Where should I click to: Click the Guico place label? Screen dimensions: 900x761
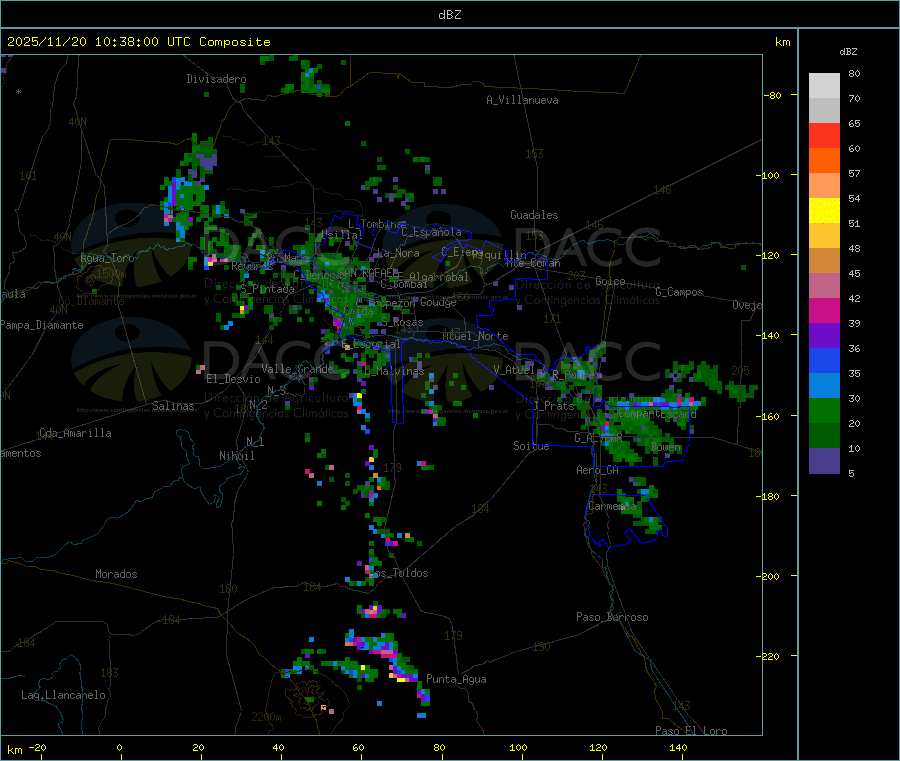(x=610, y=281)
